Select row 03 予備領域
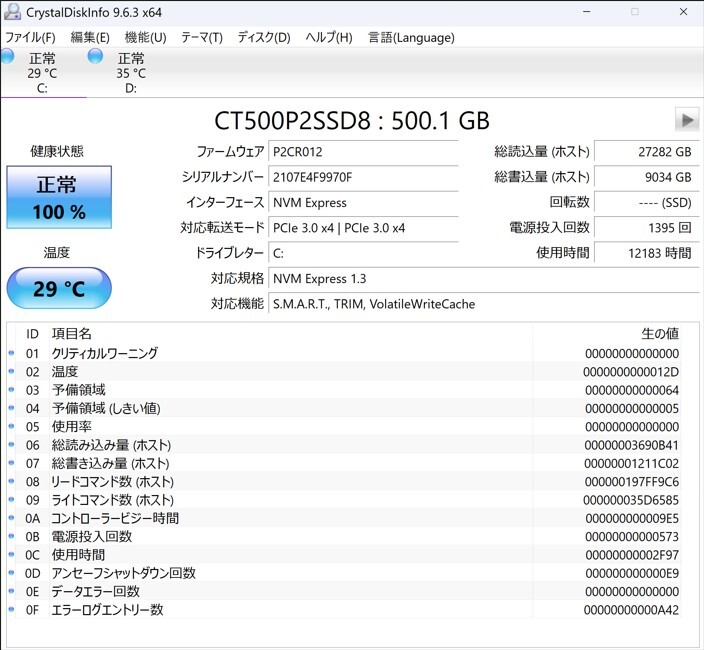The image size is (704, 650). (x=344, y=390)
